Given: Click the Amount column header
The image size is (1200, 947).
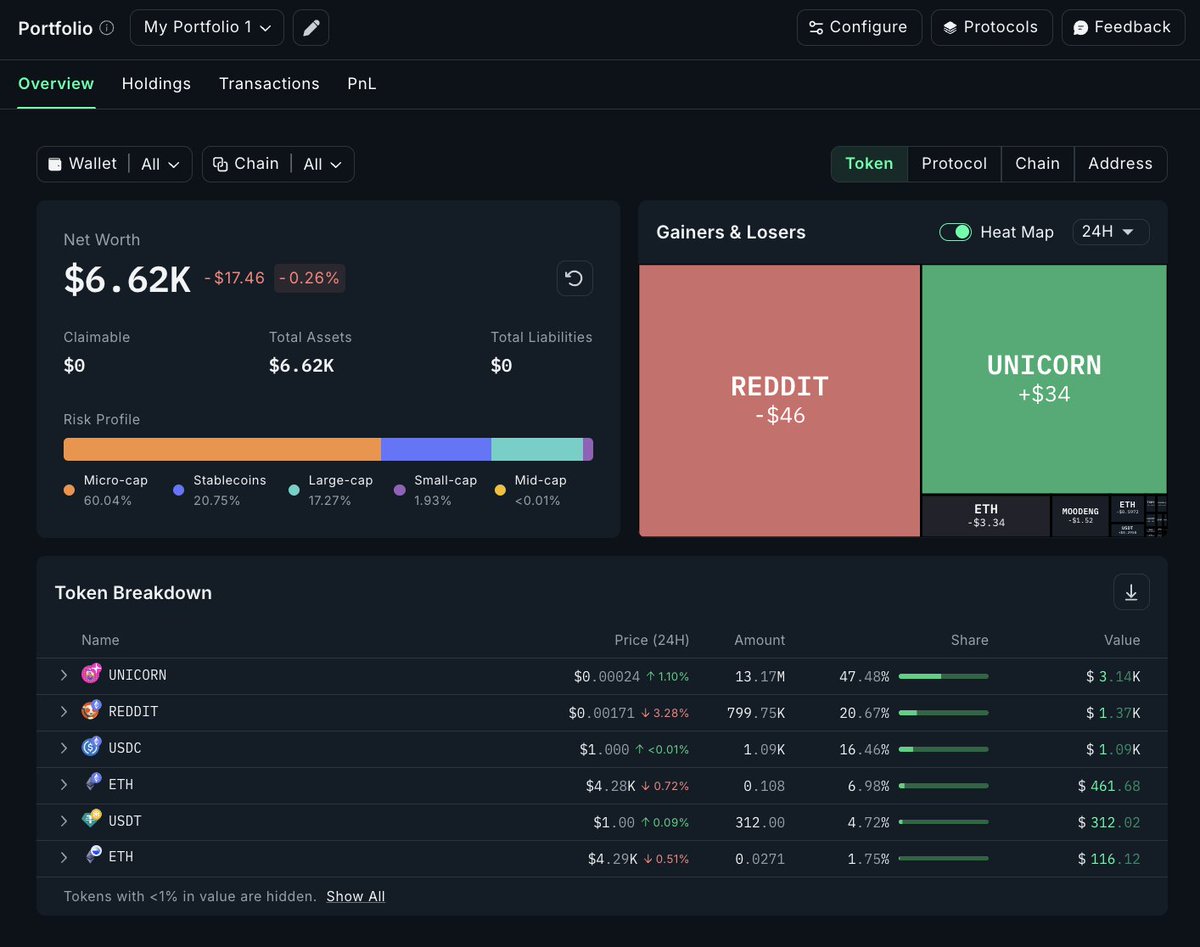Looking at the screenshot, I should [x=760, y=640].
